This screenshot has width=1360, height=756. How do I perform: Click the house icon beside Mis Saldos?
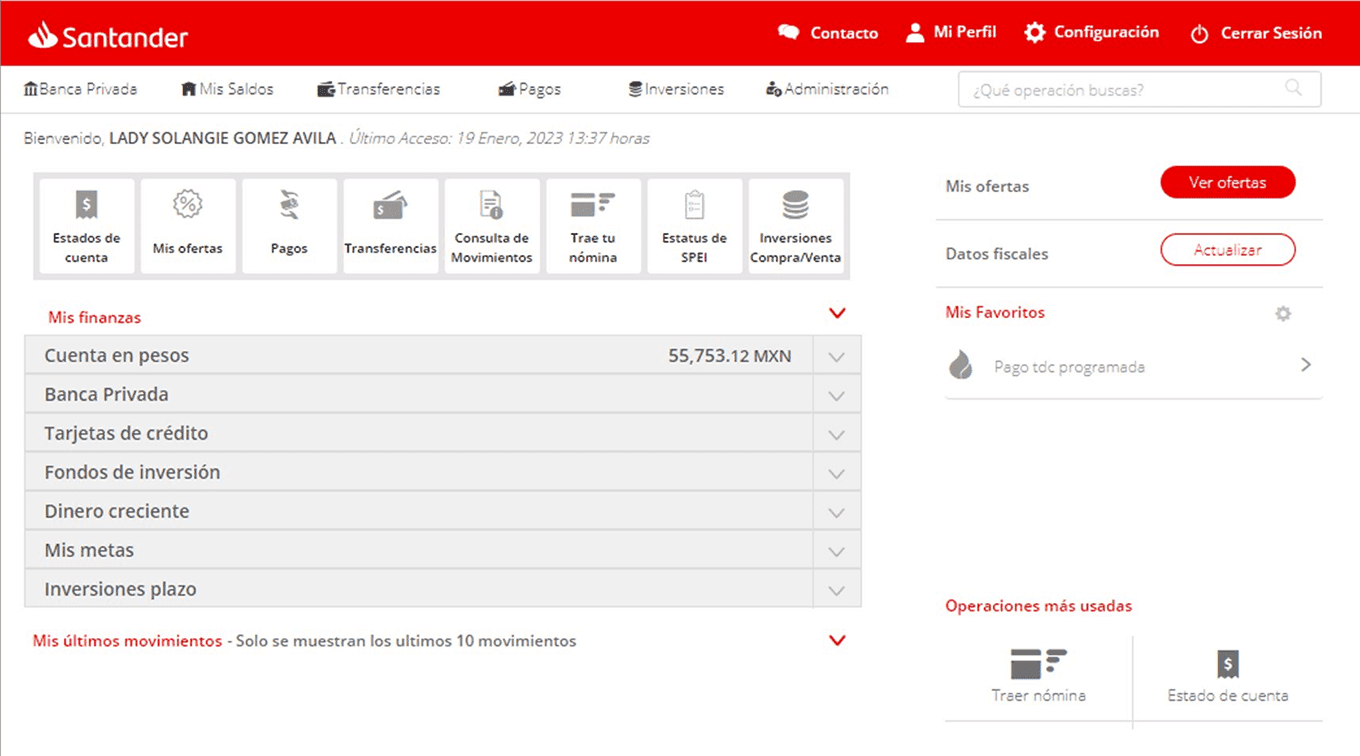188,89
